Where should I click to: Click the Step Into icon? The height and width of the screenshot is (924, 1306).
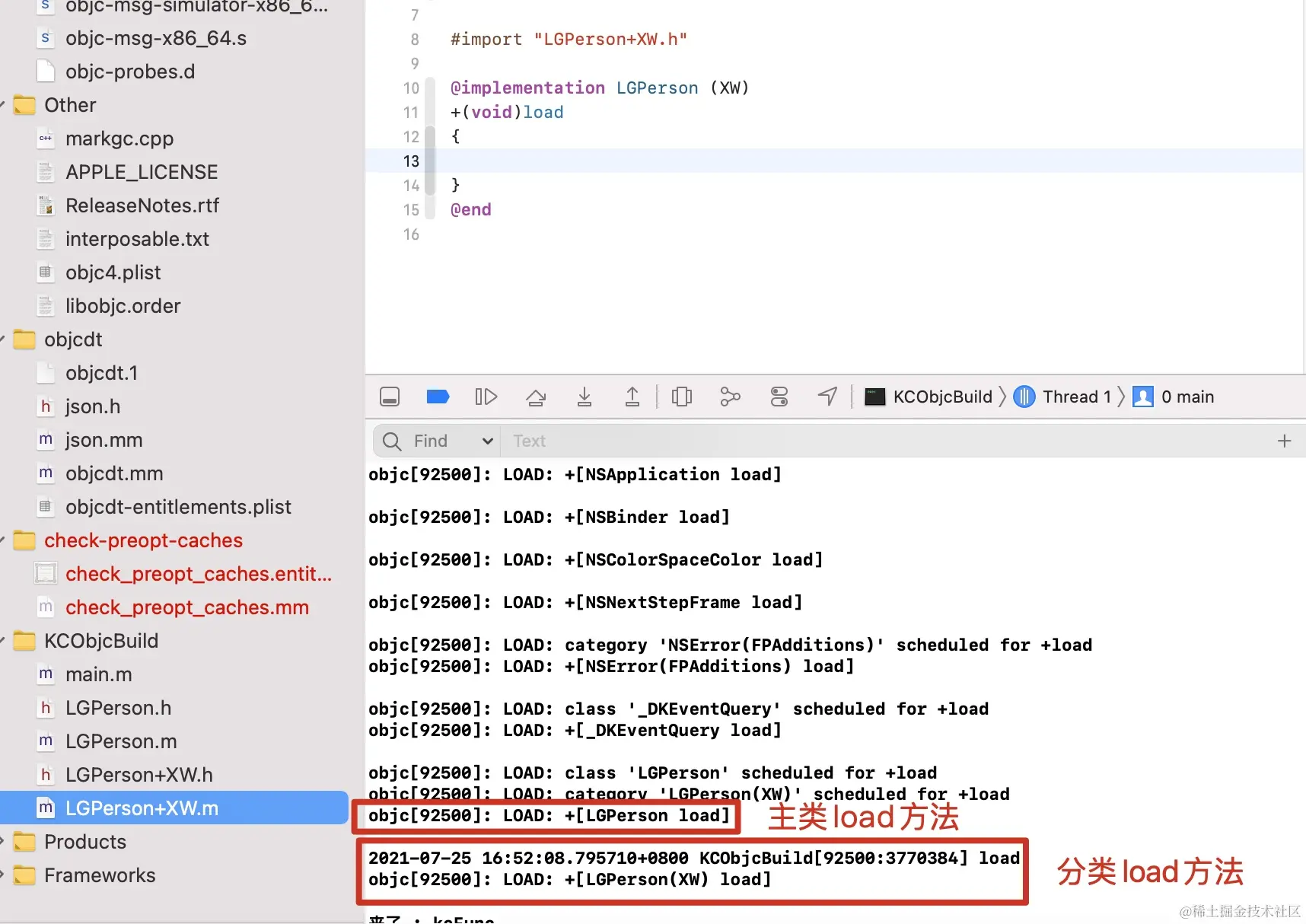pyautogui.click(x=585, y=397)
